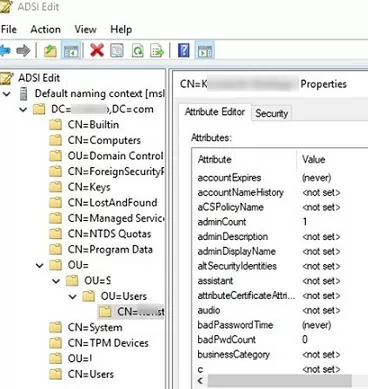Click the Up One Level folder icon

pyautogui.click(x=50, y=51)
